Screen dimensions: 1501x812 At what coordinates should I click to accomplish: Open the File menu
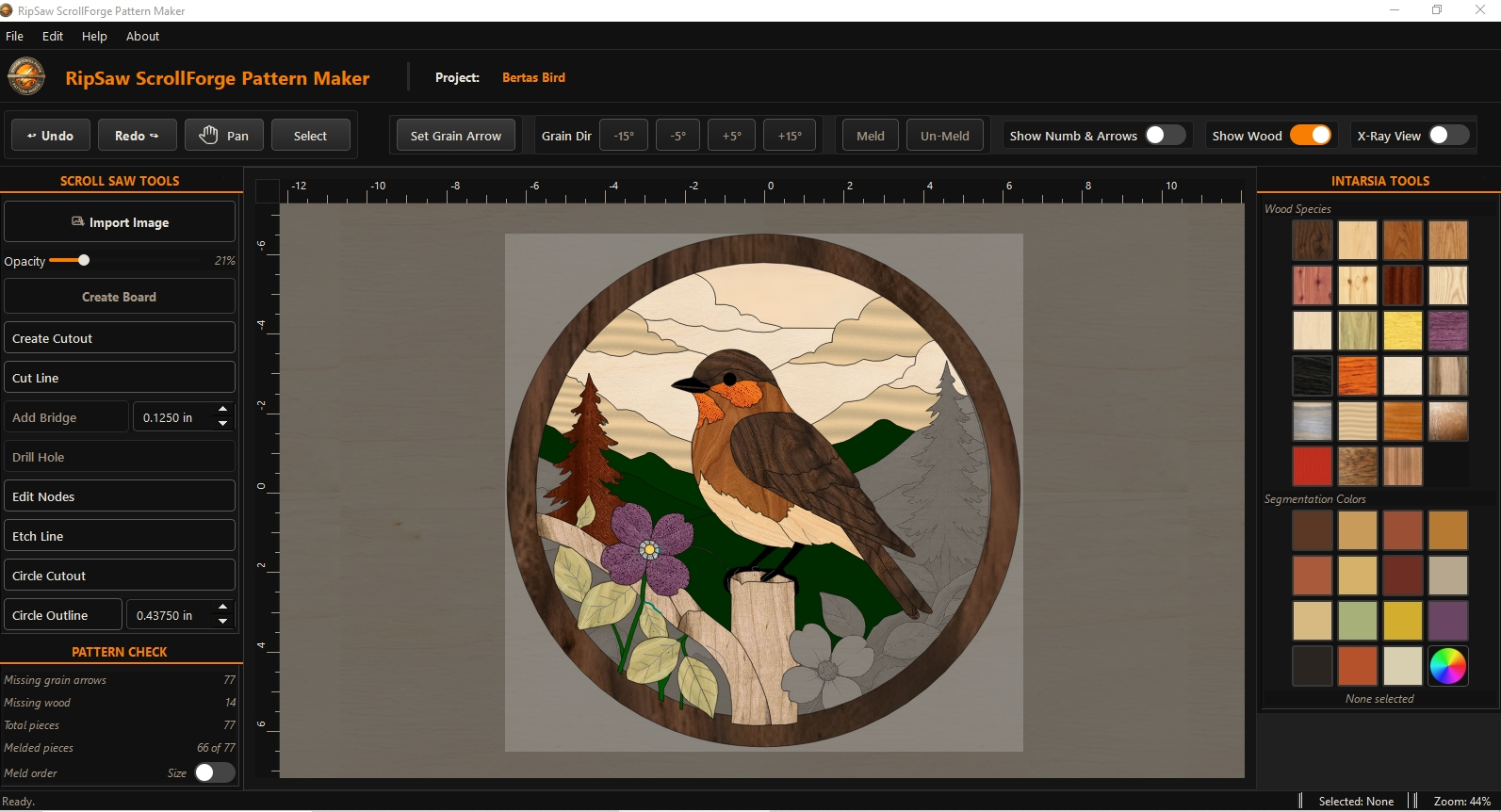click(x=14, y=36)
